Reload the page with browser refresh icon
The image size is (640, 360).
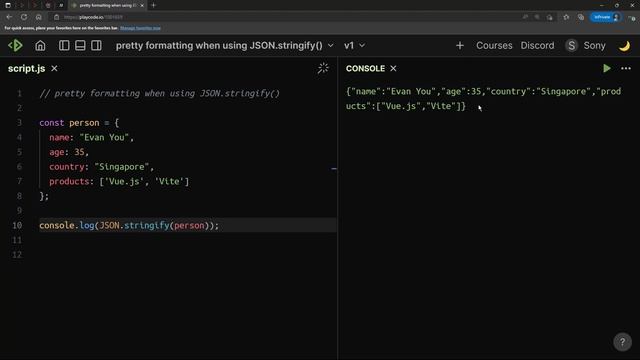click(x=24, y=17)
